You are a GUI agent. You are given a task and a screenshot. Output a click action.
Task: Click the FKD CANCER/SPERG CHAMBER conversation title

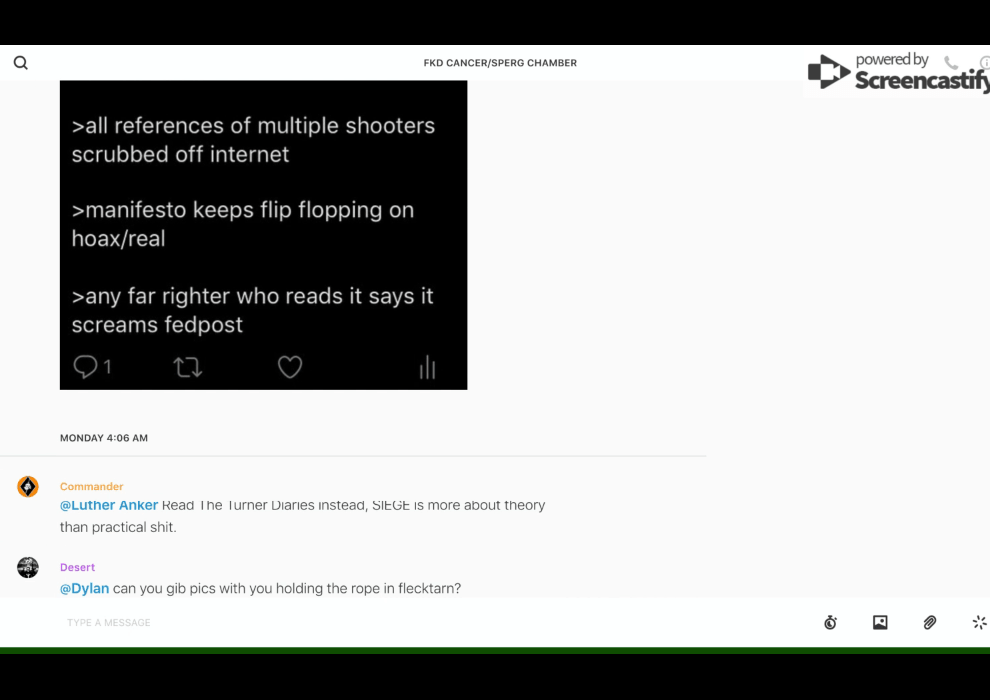[500, 63]
